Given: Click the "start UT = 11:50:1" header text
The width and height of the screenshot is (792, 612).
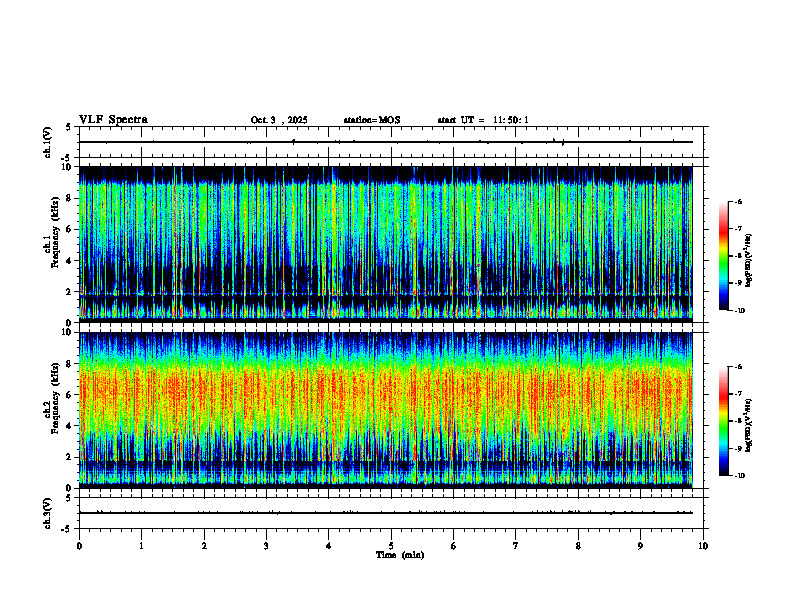Looking at the screenshot, I should coord(483,120).
